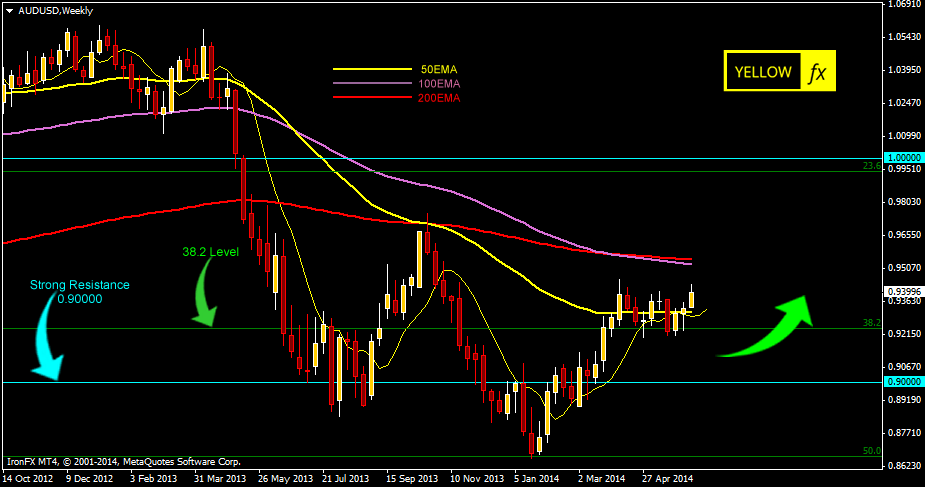925x487 pixels.
Task: Click the 50.0 Fibonacci level label
Action: coord(870,451)
